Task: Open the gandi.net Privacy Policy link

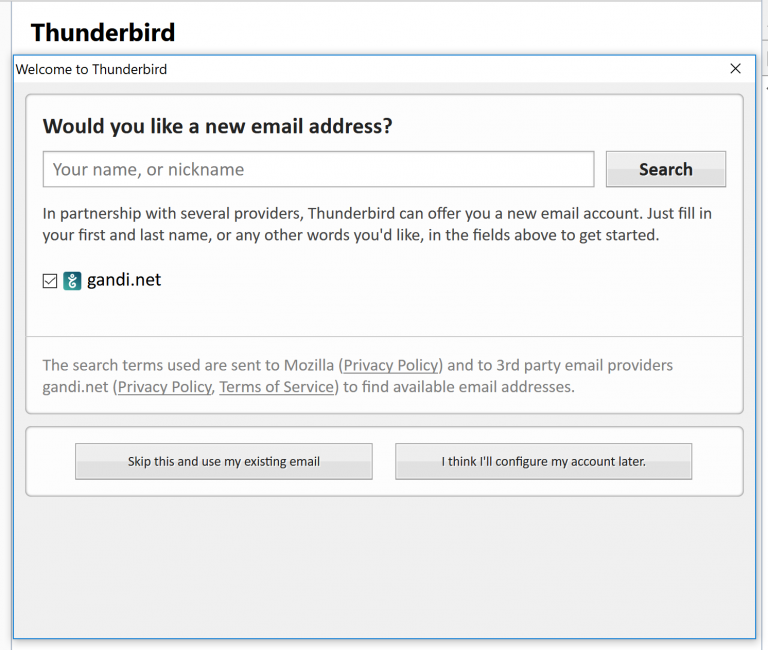Action: pos(165,387)
